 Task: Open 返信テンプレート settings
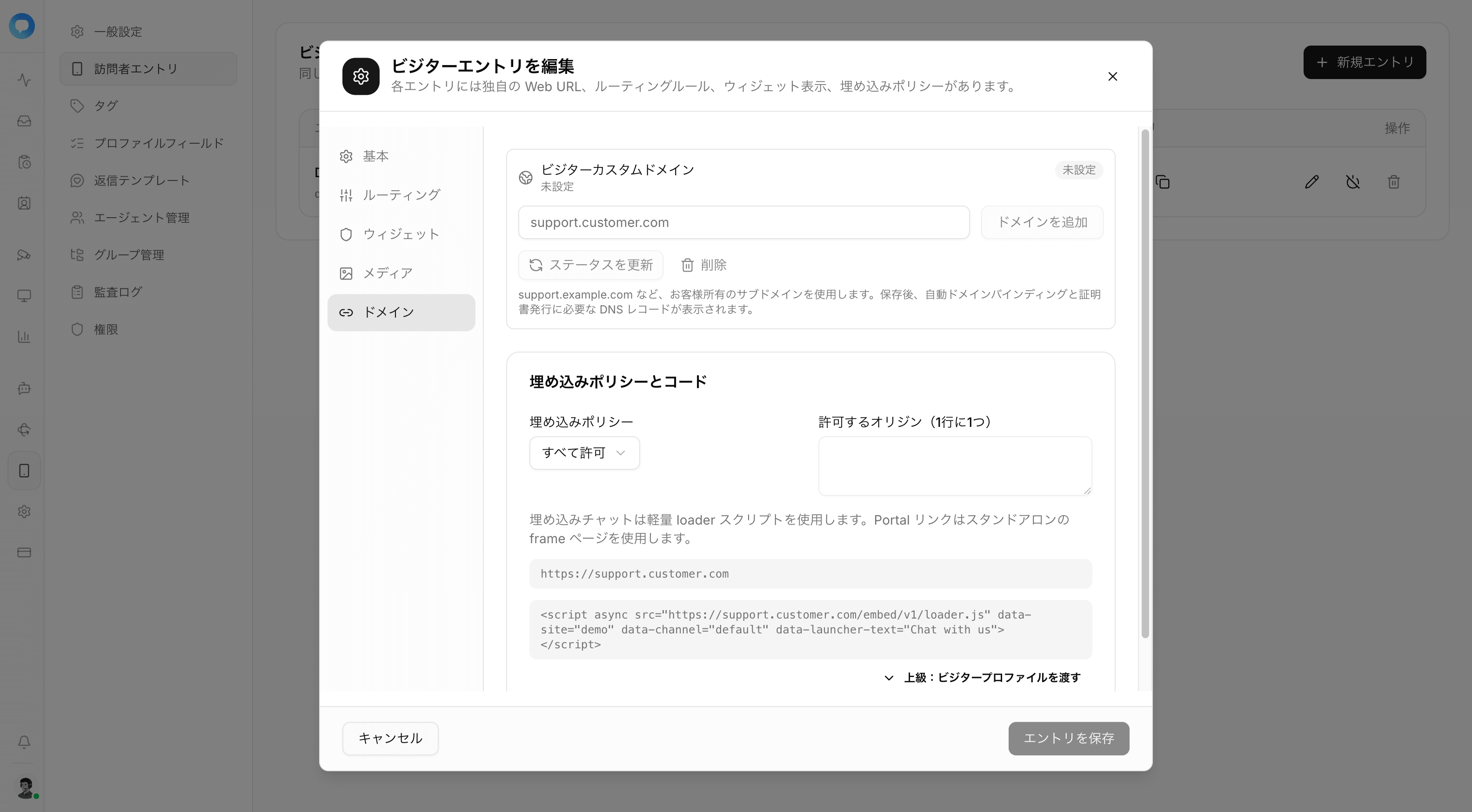tap(148, 180)
